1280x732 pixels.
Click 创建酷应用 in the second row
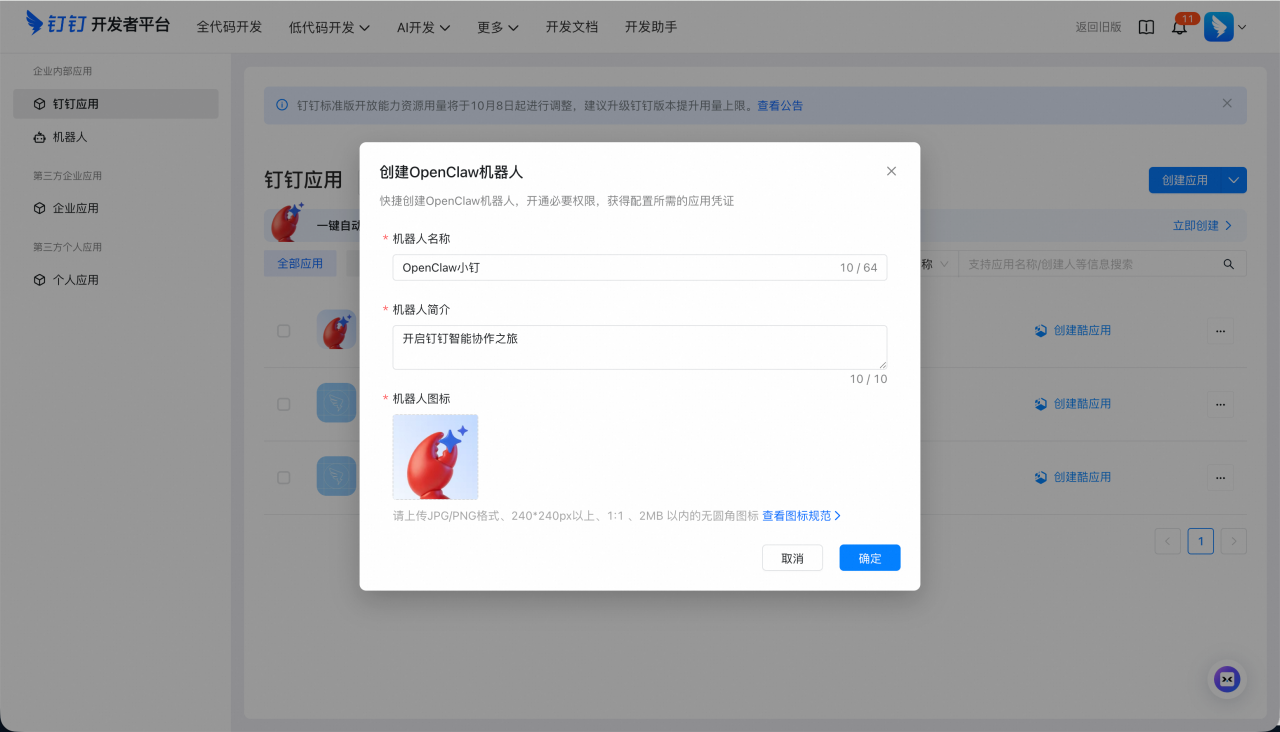pyautogui.click(x=1073, y=404)
